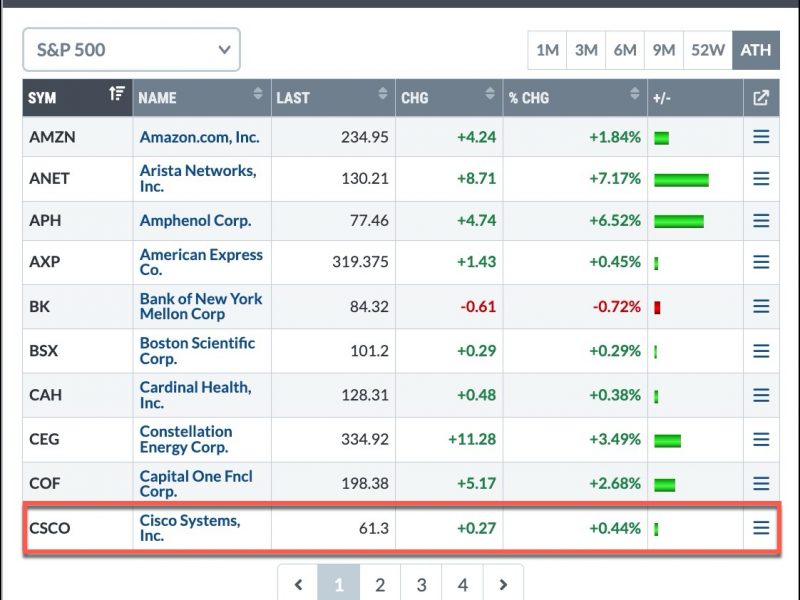Select the 1M time period
This screenshot has height=600, width=800.
[547, 50]
